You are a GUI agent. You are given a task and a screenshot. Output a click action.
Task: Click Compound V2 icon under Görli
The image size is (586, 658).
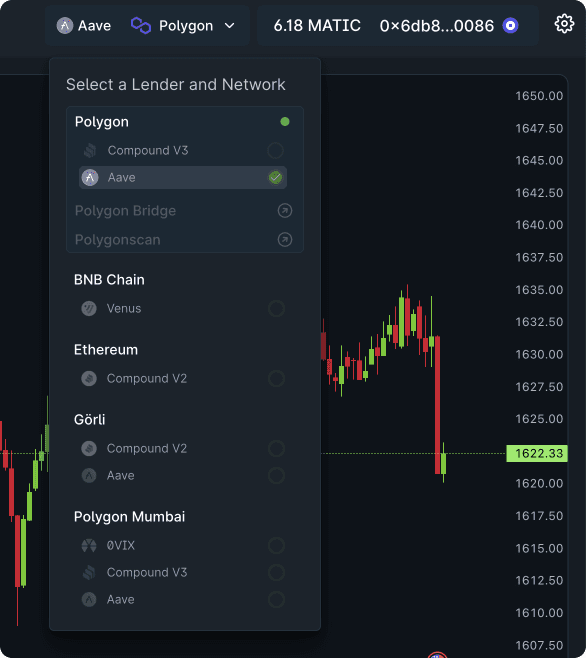pyautogui.click(x=89, y=448)
